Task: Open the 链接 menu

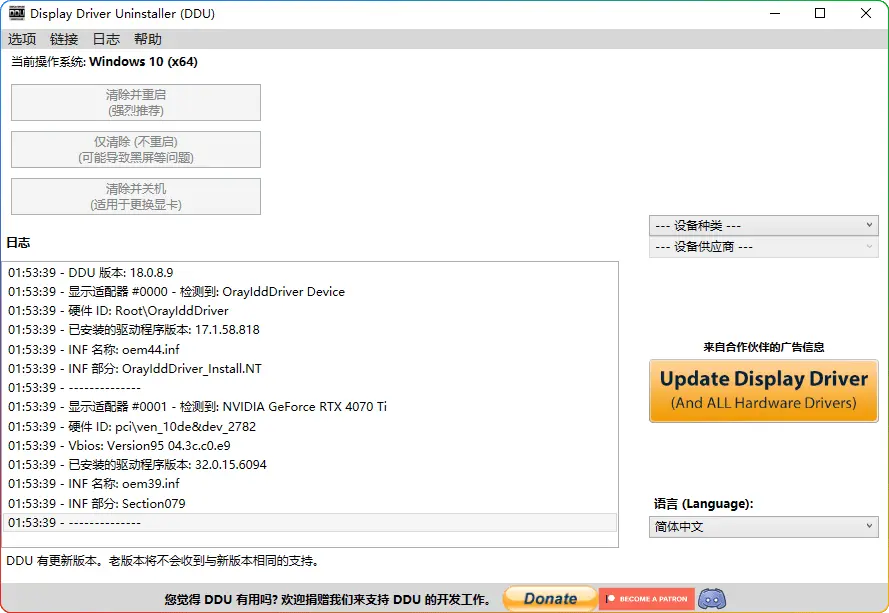Action: (64, 39)
